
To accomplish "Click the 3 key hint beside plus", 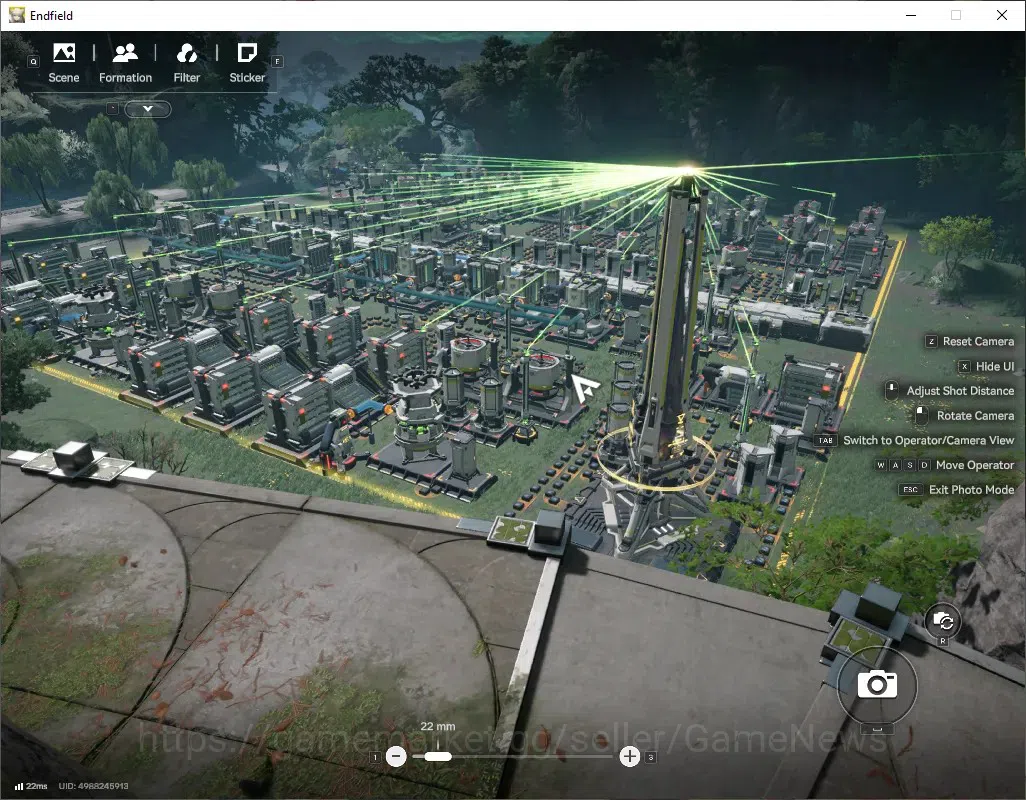I will [x=650, y=757].
